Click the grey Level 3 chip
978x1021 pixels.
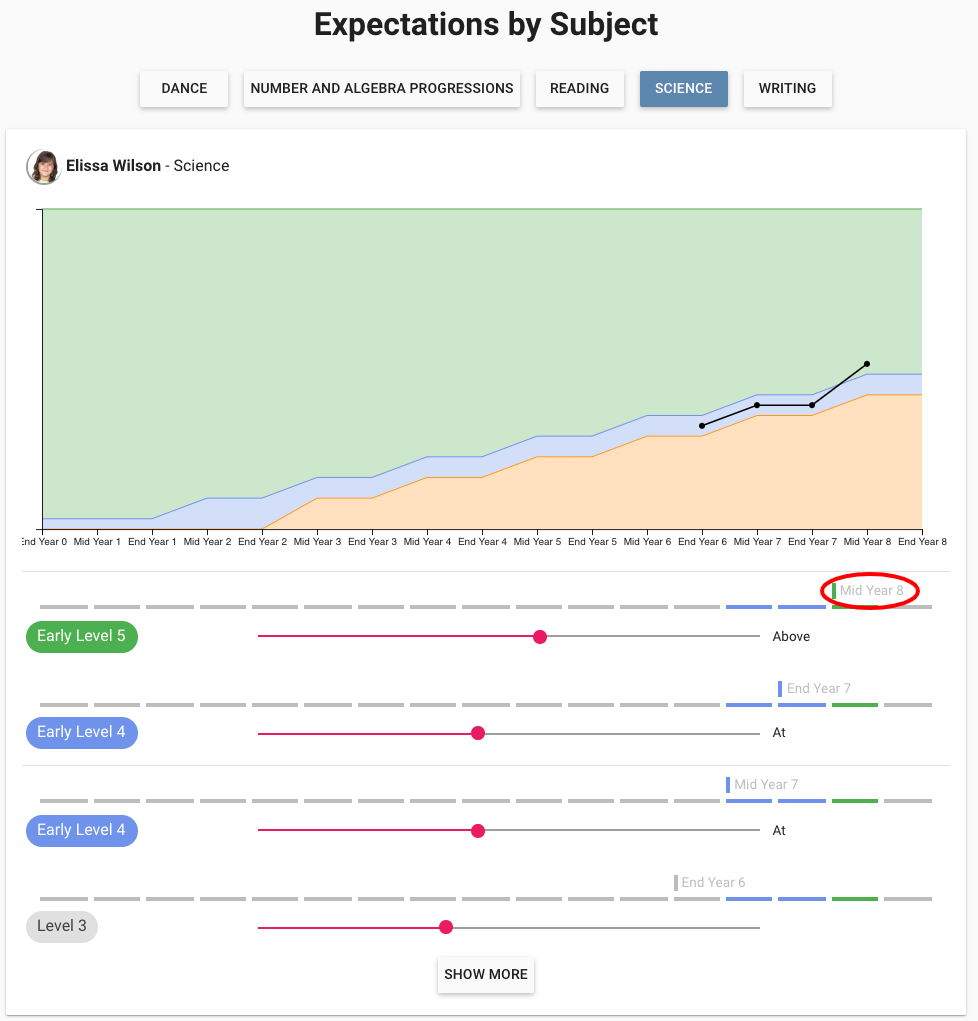coord(62,926)
